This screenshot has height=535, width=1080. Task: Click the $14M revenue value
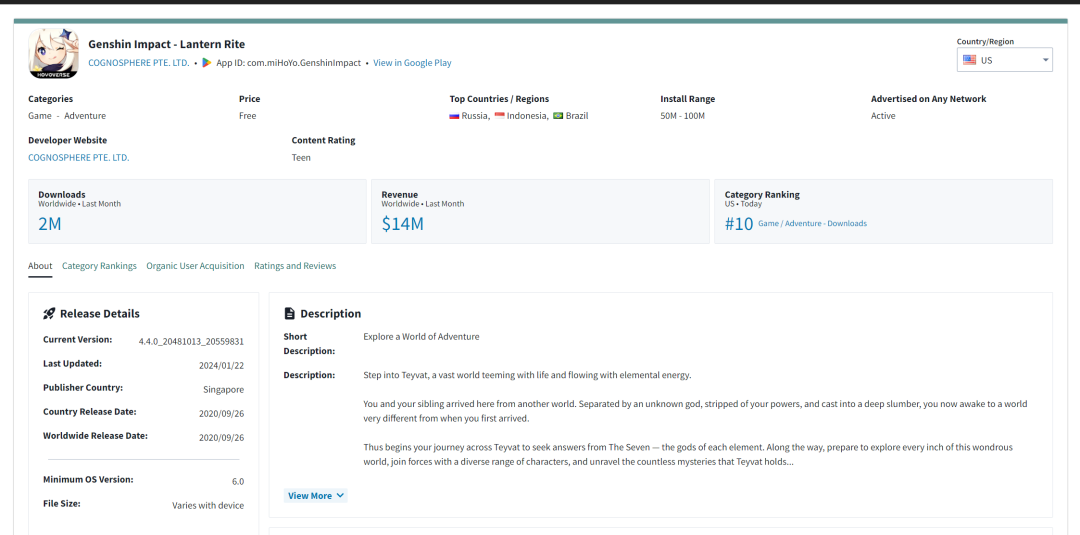click(x=402, y=224)
